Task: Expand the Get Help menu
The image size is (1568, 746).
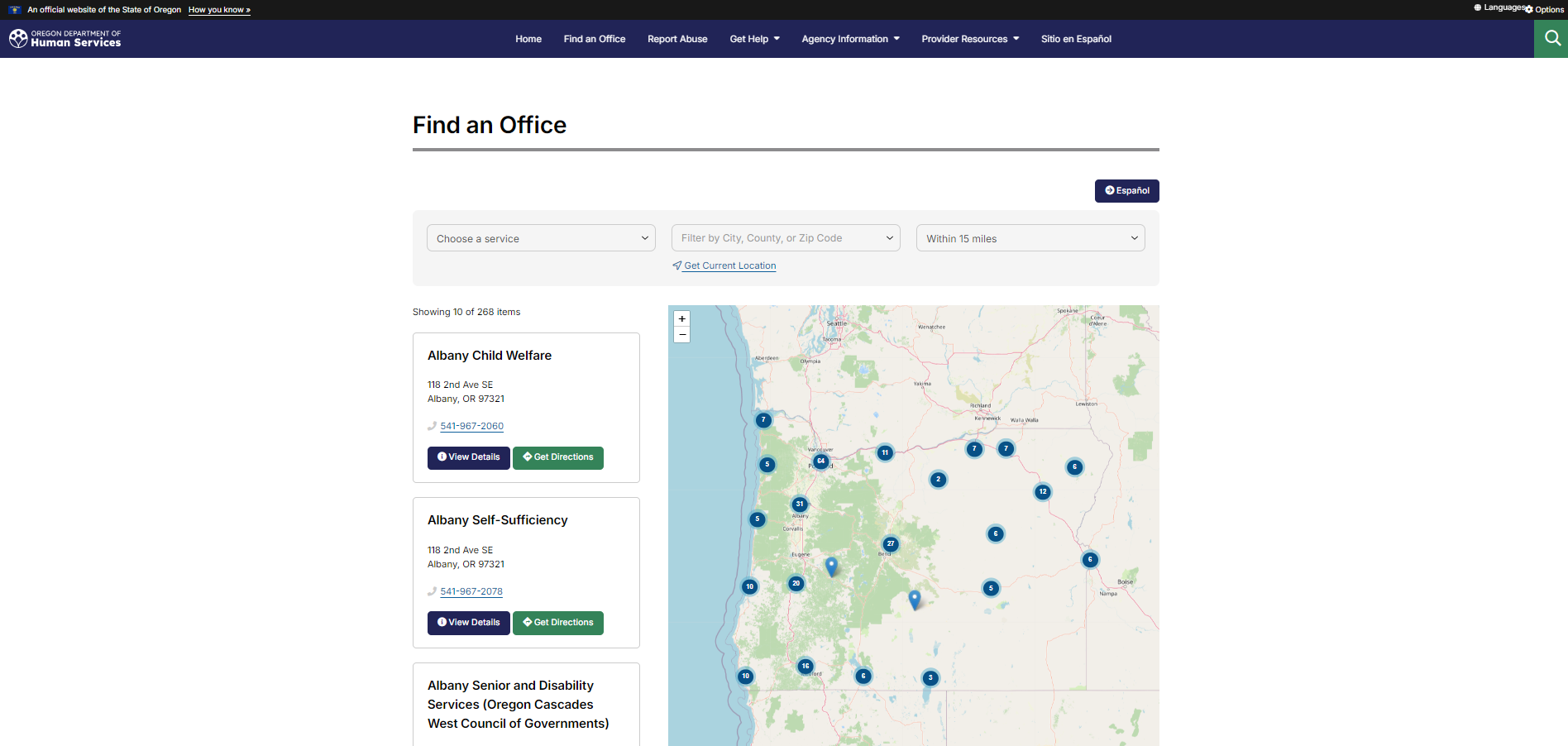Action: [x=755, y=39]
